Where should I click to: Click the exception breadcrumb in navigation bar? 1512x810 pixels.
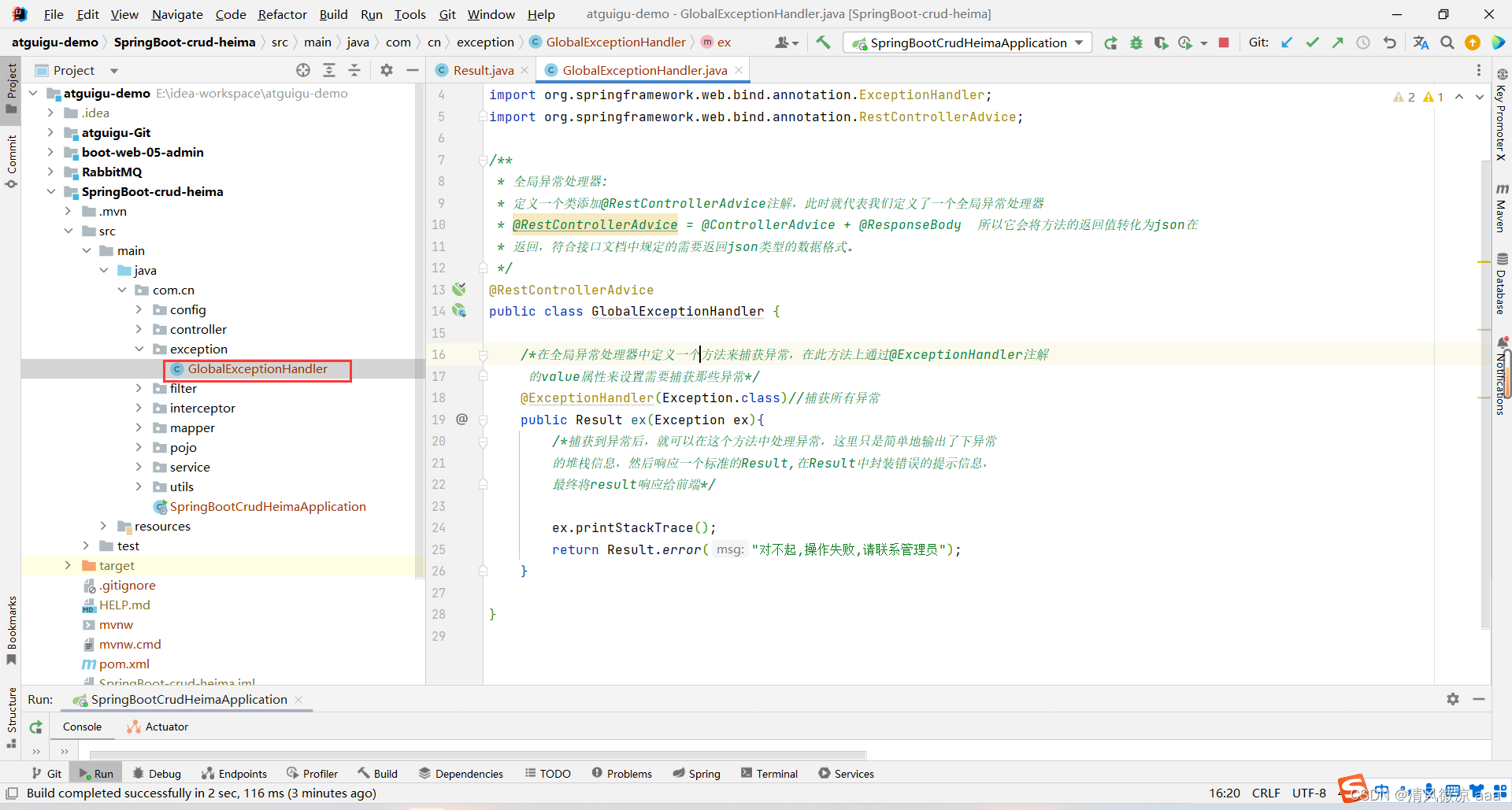click(x=485, y=43)
